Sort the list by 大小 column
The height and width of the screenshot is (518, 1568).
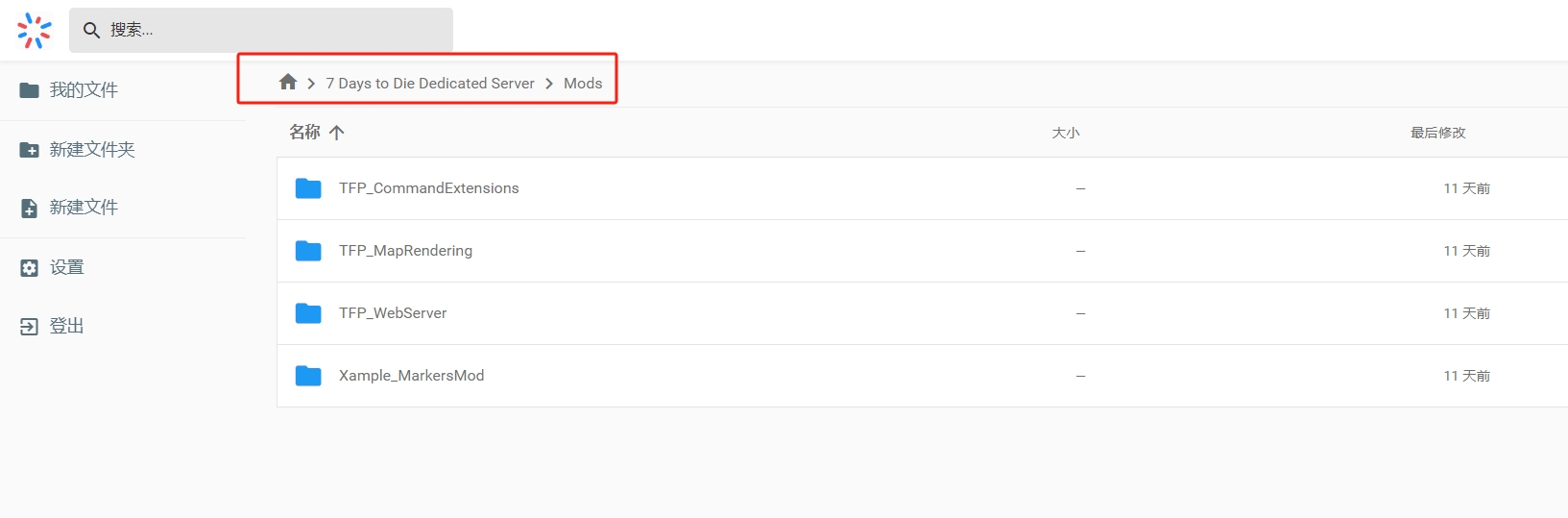pyautogui.click(x=1066, y=133)
